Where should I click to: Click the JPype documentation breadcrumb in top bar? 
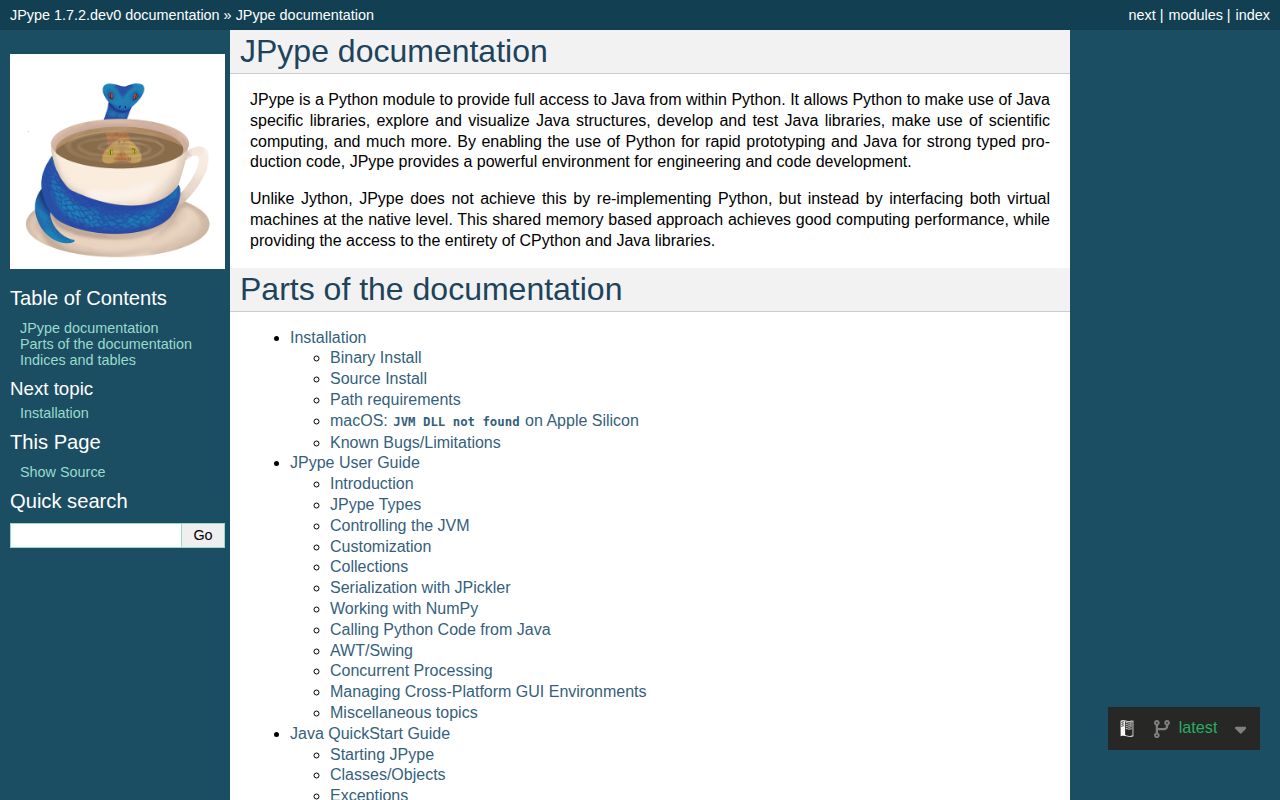(305, 15)
